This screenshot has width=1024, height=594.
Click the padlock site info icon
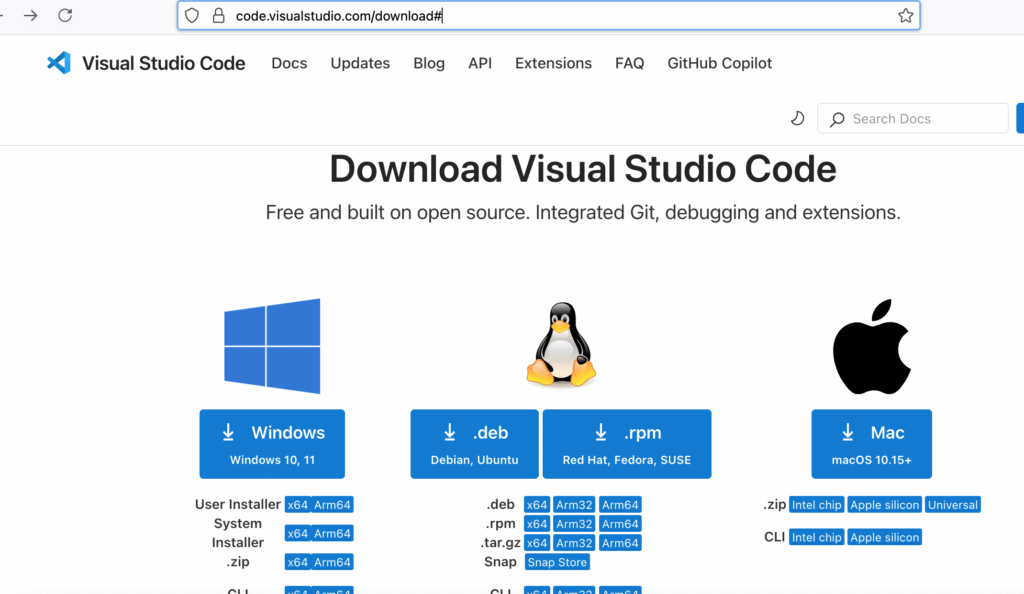pyautogui.click(x=218, y=16)
